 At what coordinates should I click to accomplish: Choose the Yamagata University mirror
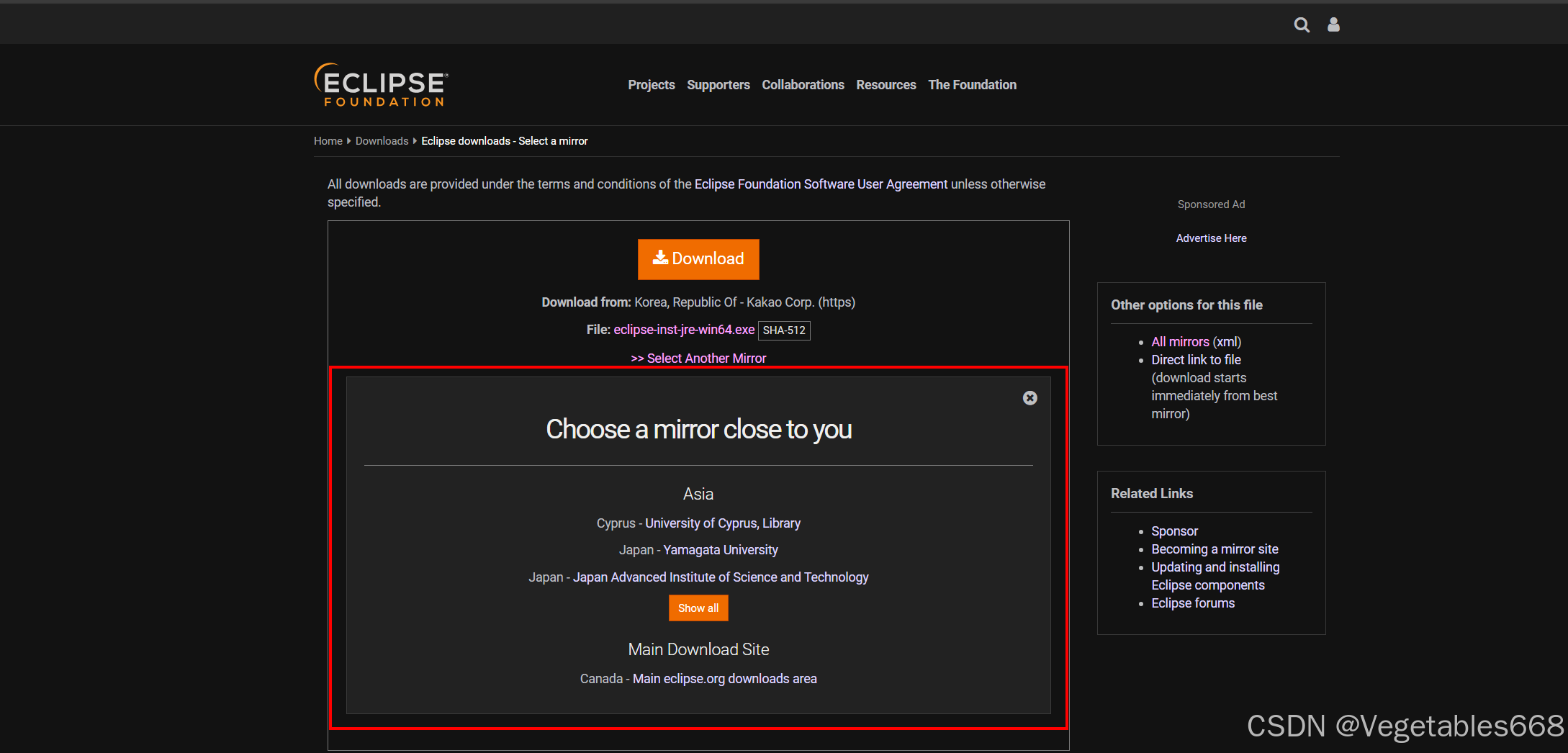(720, 549)
